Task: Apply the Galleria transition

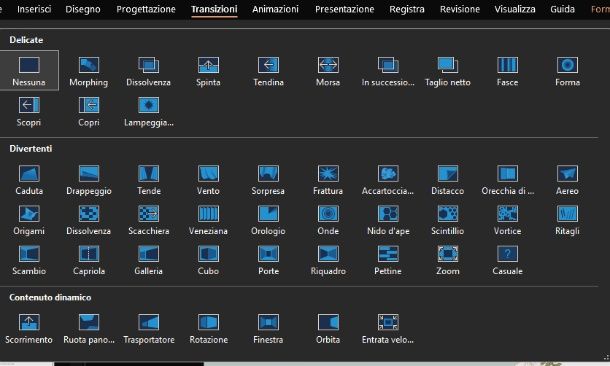Action: [149, 260]
